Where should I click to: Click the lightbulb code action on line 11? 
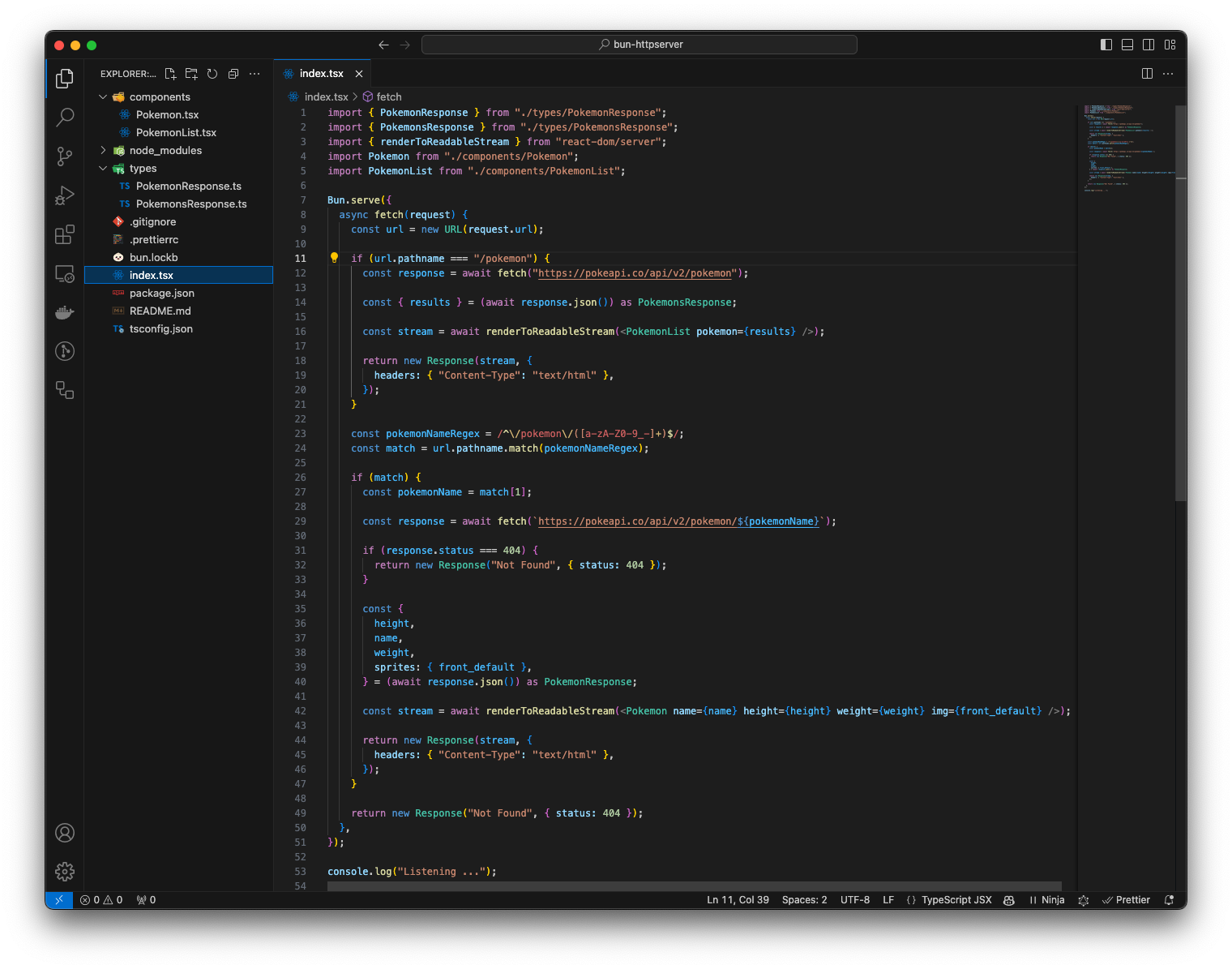[x=334, y=258]
